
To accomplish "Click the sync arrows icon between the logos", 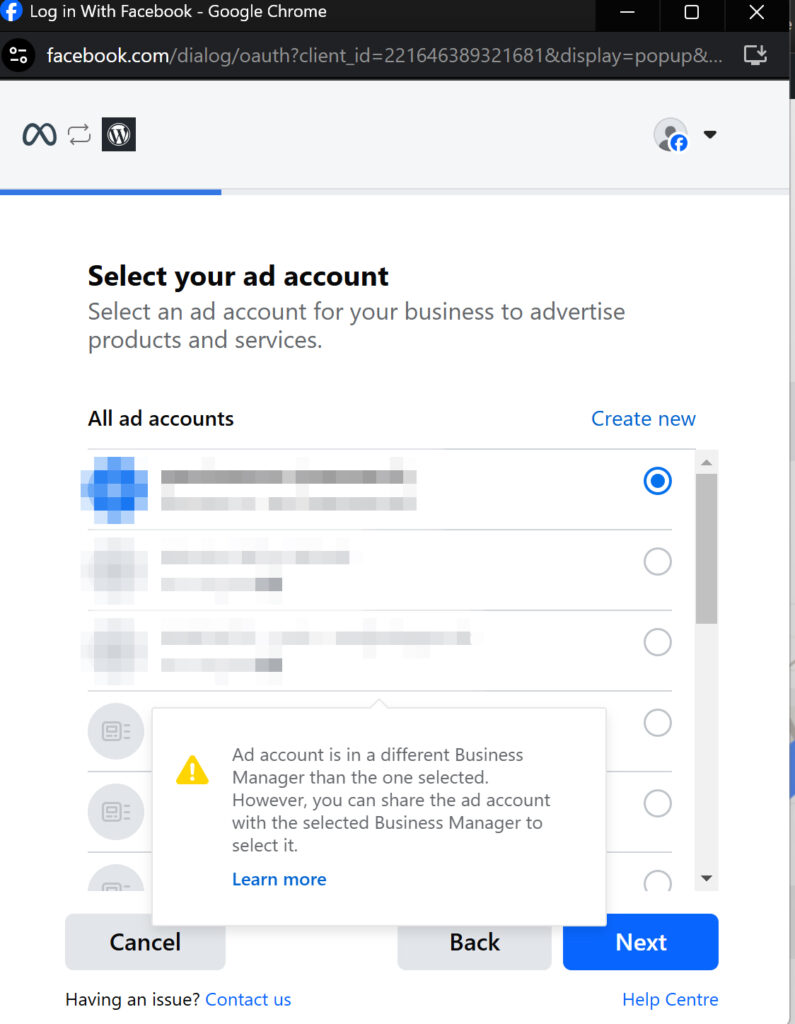I will point(79,134).
